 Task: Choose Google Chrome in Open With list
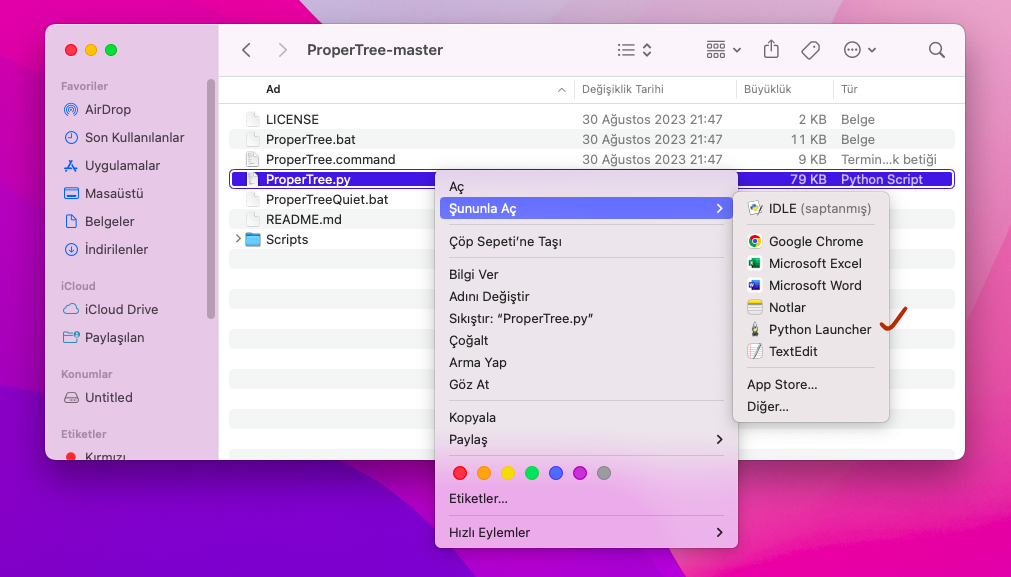[815, 241]
